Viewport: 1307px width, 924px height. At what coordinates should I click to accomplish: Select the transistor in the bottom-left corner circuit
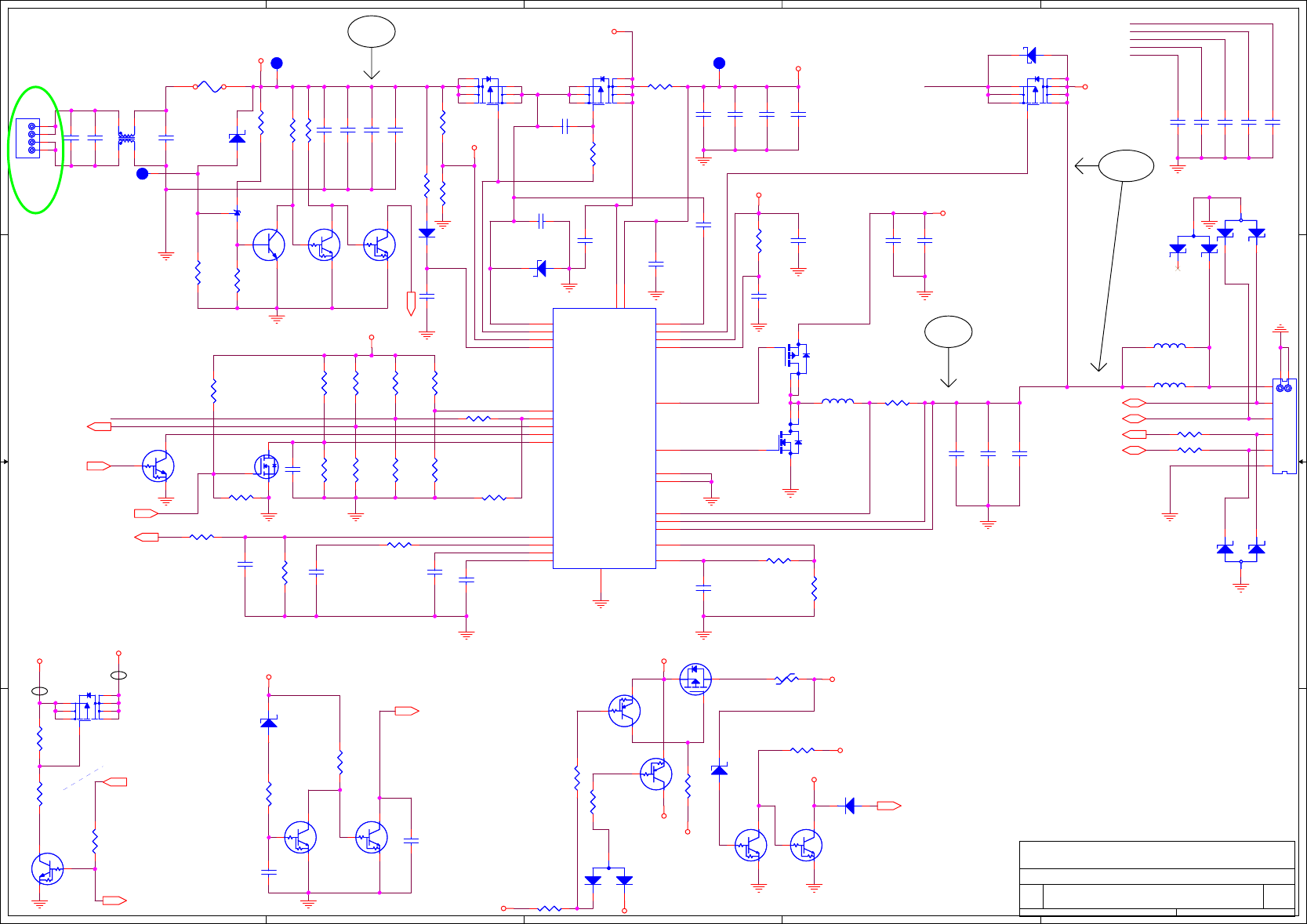click(47, 869)
